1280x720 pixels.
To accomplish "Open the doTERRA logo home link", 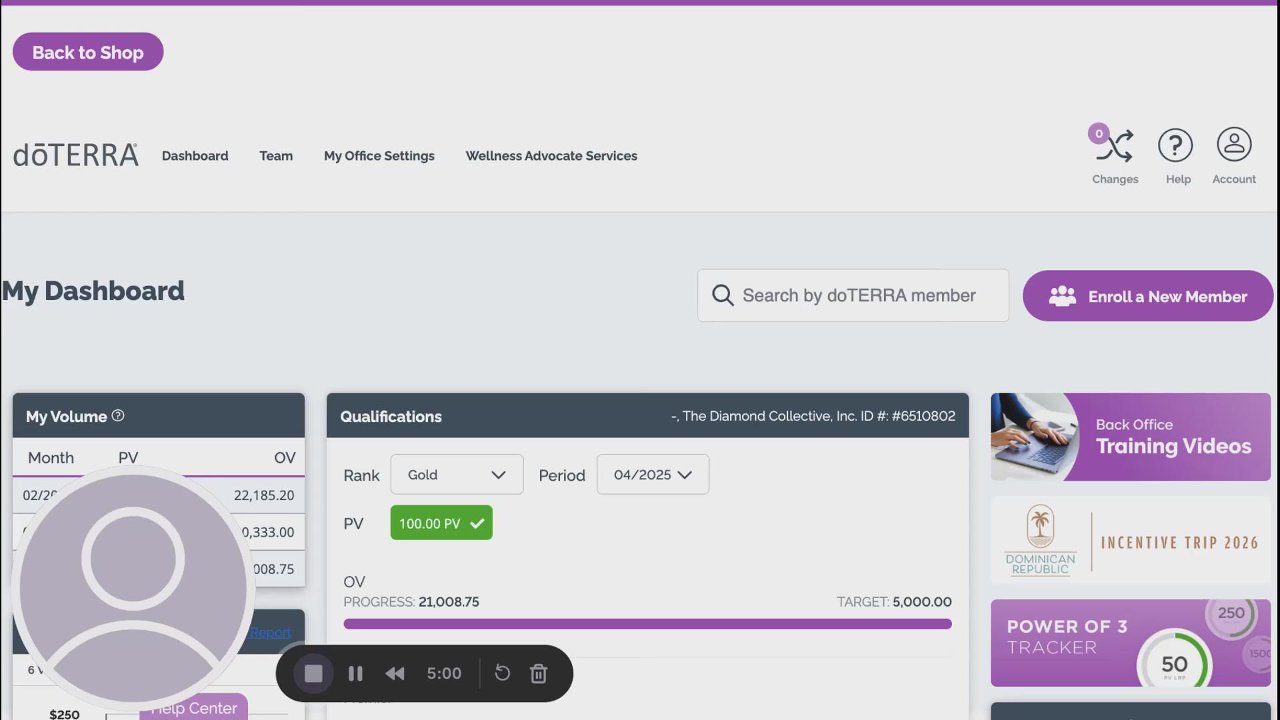I will tap(76, 155).
